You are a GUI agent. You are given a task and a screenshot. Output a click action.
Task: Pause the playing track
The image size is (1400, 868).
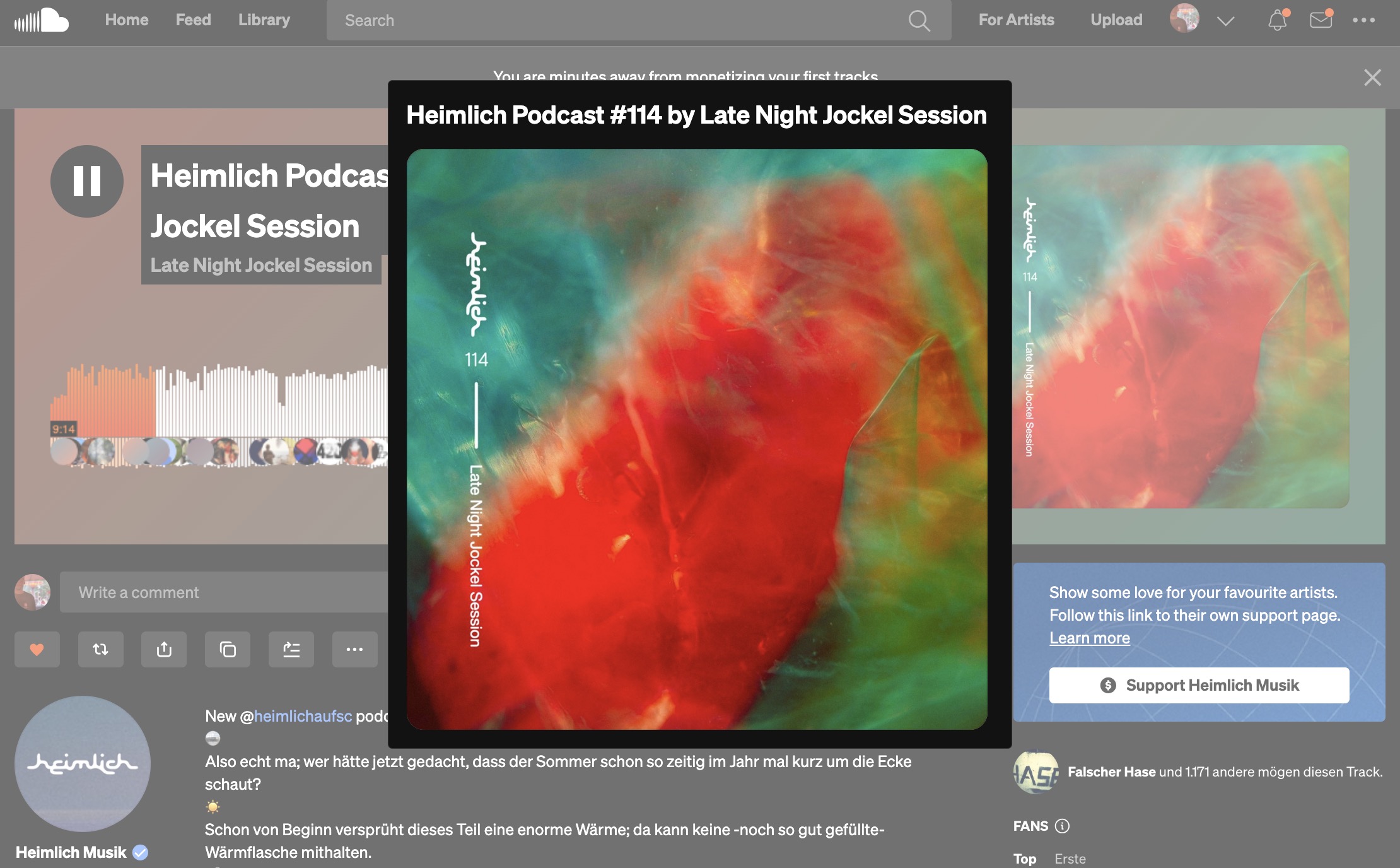[x=87, y=181]
